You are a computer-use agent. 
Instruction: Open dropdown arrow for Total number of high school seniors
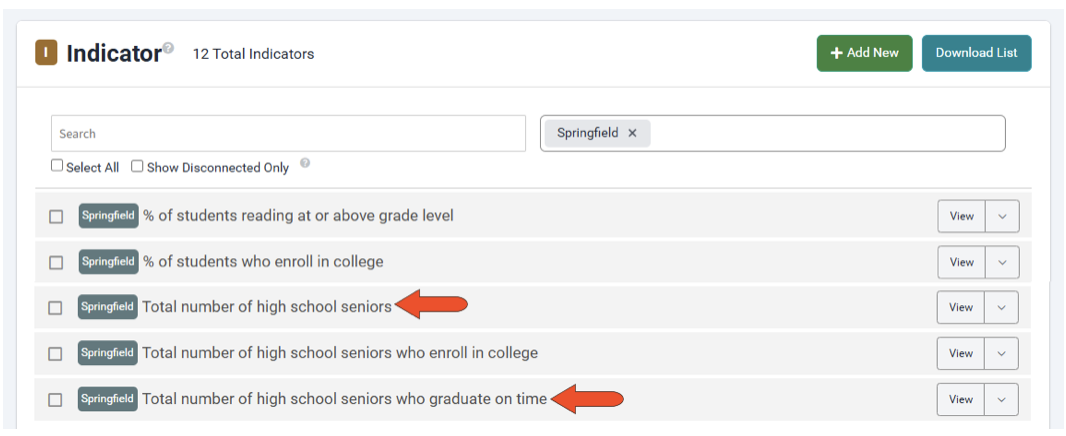[x=1002, y=308]
